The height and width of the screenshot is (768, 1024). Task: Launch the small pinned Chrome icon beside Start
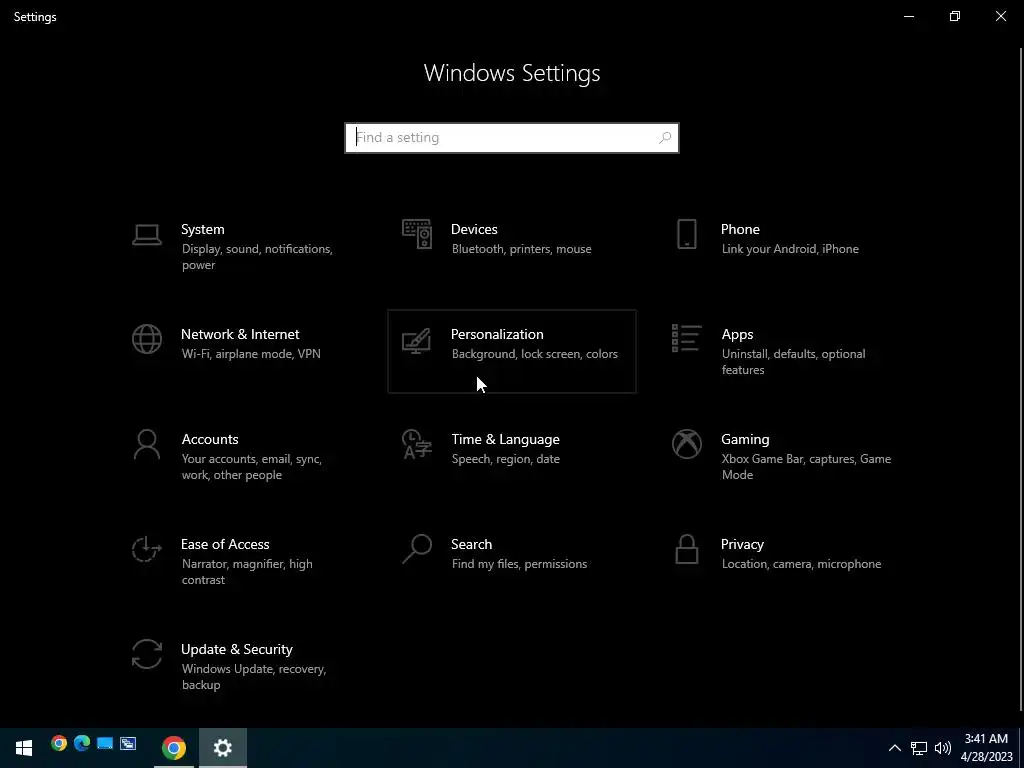click(59, 743)
